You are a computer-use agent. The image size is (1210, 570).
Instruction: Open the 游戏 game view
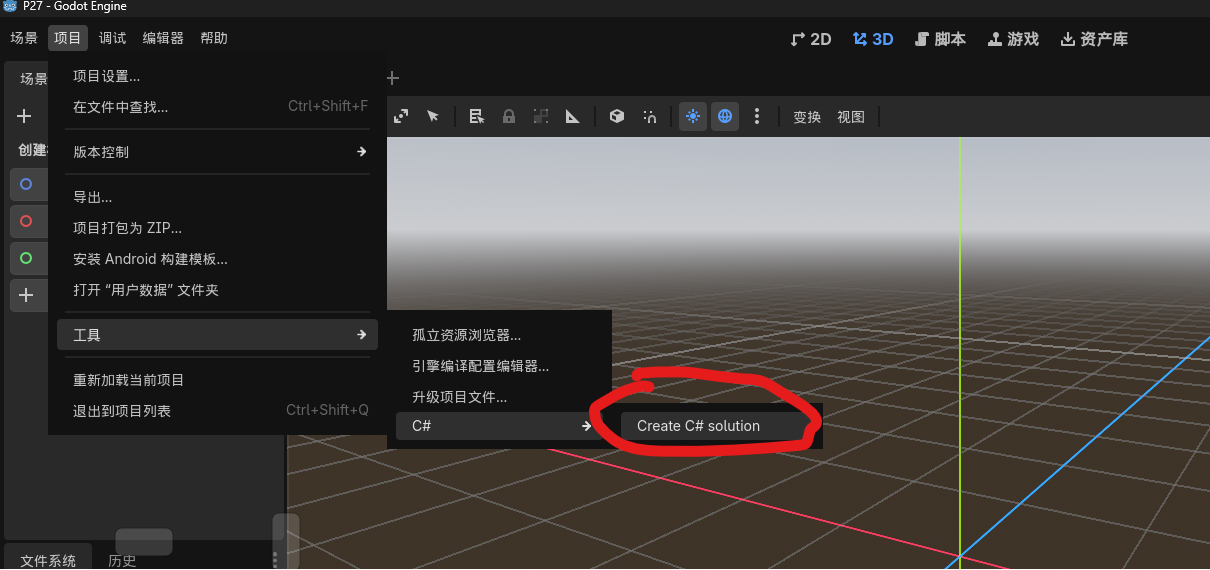pos(1013,39)
